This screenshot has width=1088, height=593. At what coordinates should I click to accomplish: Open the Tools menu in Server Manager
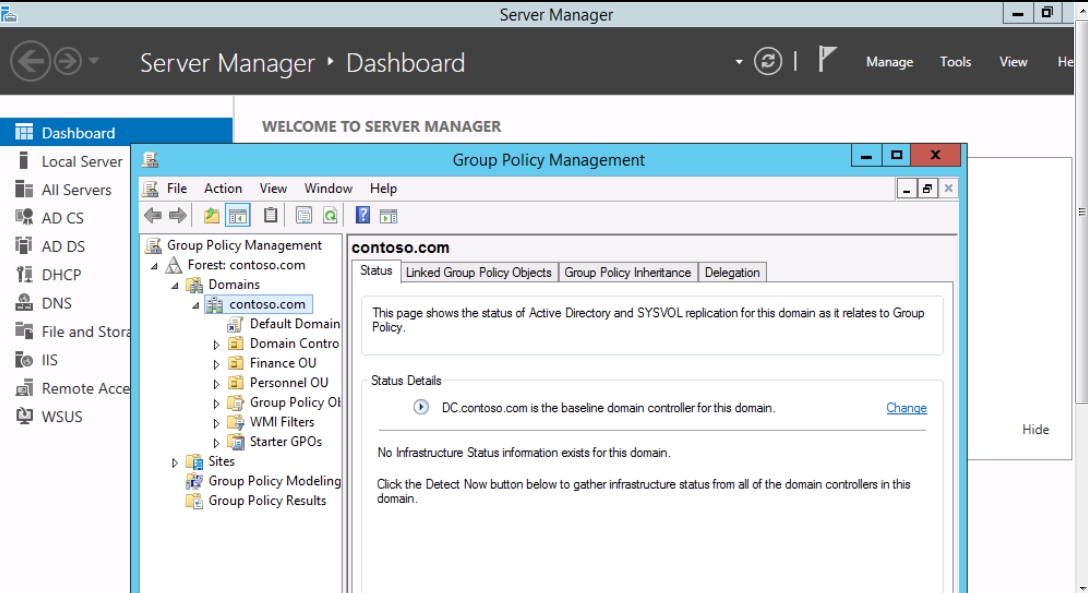pos(955,62)
